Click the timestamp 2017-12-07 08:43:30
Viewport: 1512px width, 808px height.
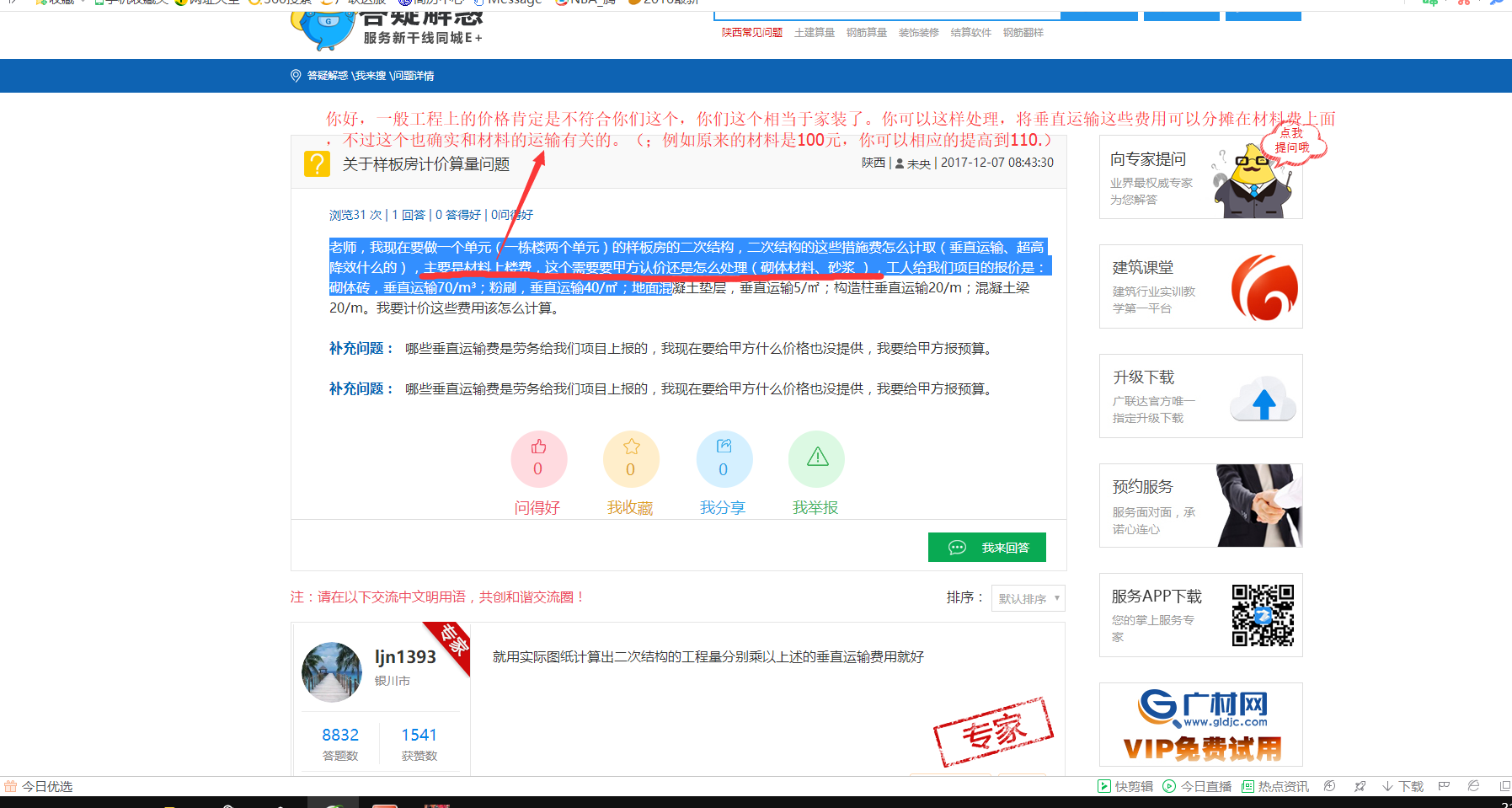coord(997,163)
